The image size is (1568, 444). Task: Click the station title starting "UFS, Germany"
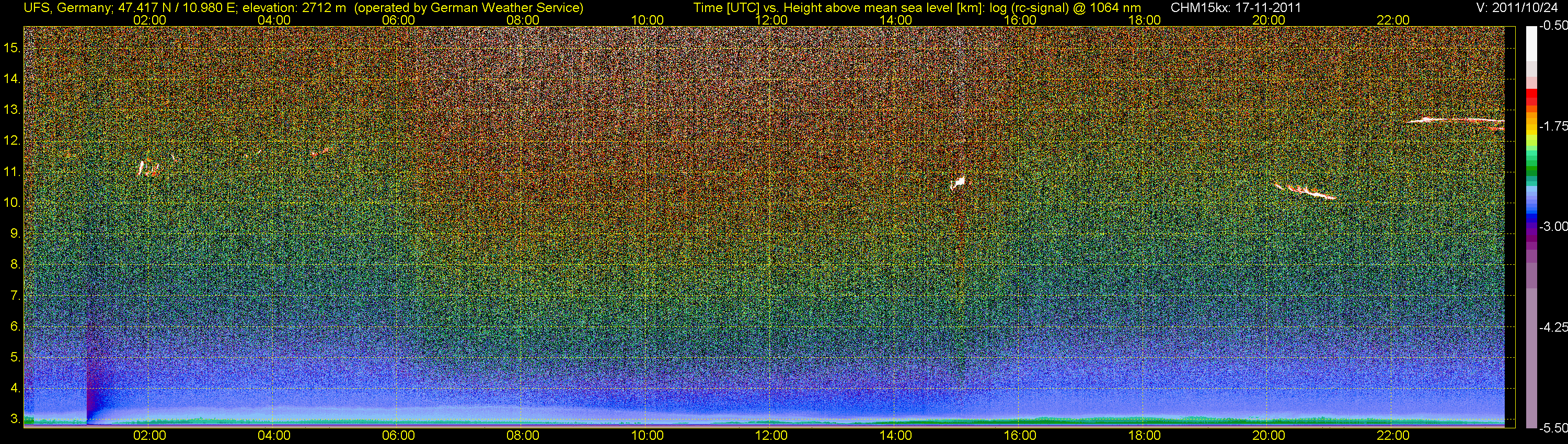coord(303,7)
